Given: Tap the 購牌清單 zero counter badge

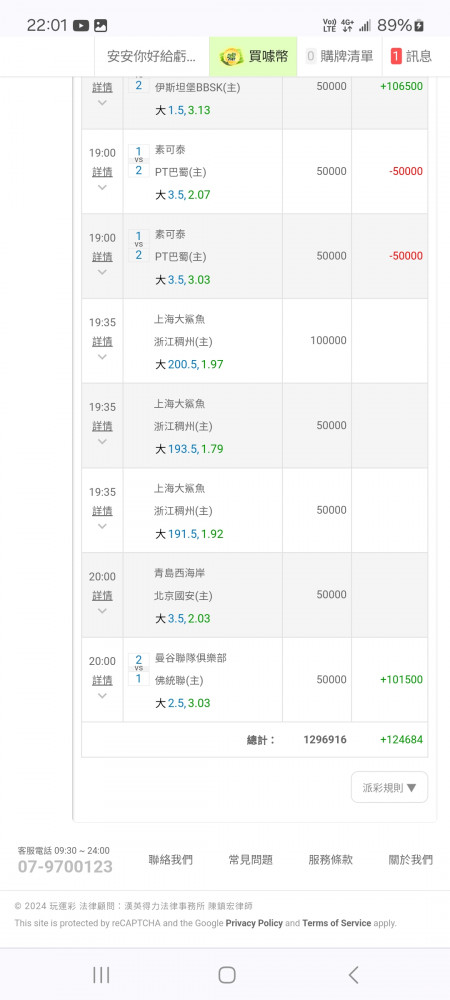Looking at the screenshot, I should (x=311, y=56).
